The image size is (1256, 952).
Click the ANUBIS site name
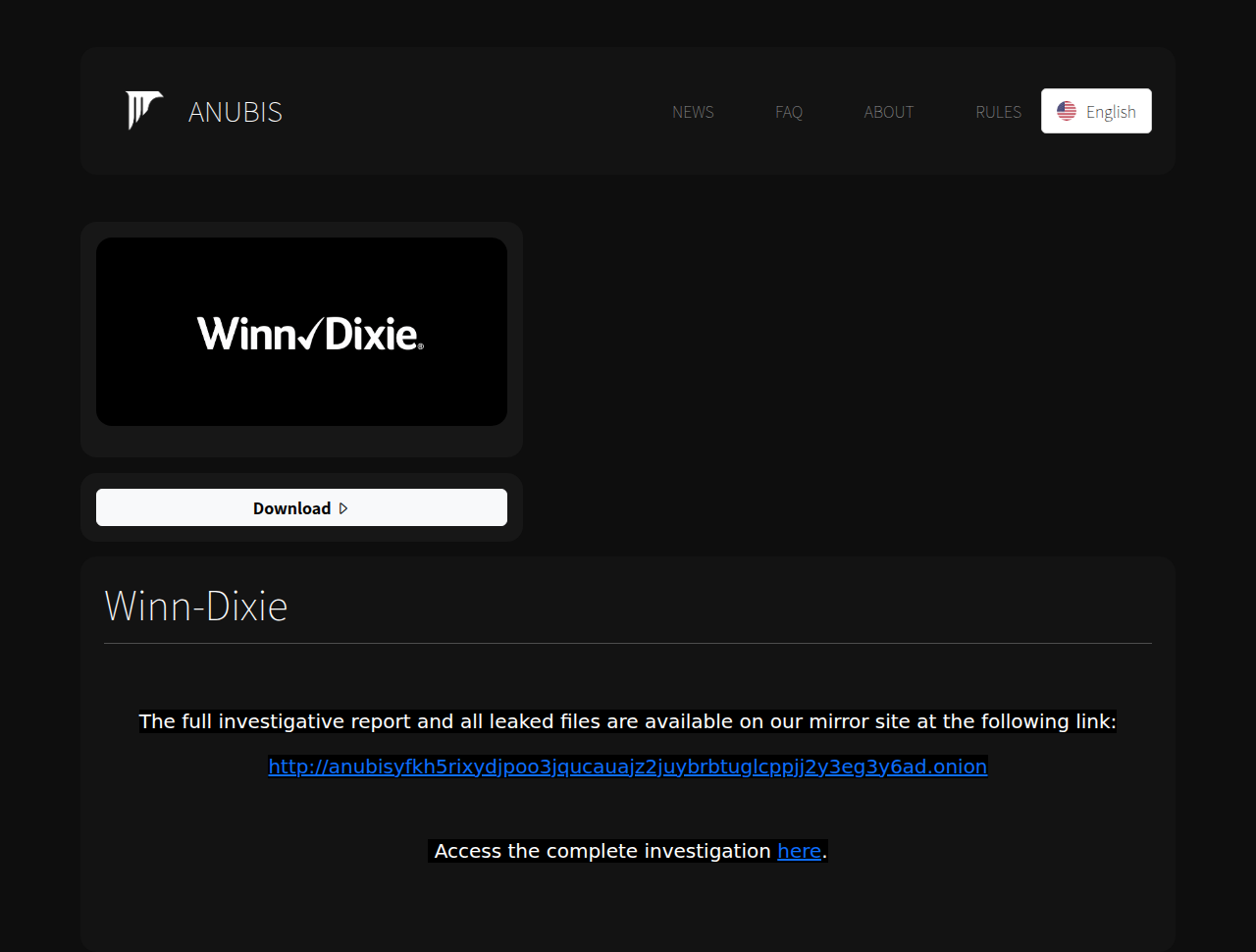[x=235, y=112]
